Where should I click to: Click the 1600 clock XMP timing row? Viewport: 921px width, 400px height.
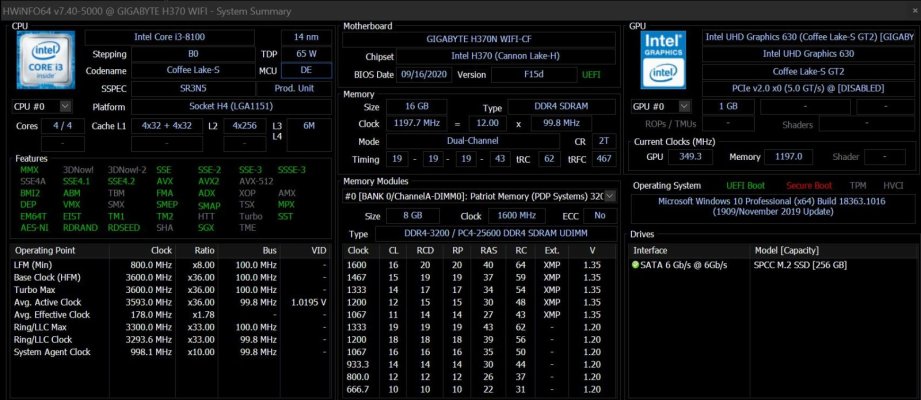[479, 265]
